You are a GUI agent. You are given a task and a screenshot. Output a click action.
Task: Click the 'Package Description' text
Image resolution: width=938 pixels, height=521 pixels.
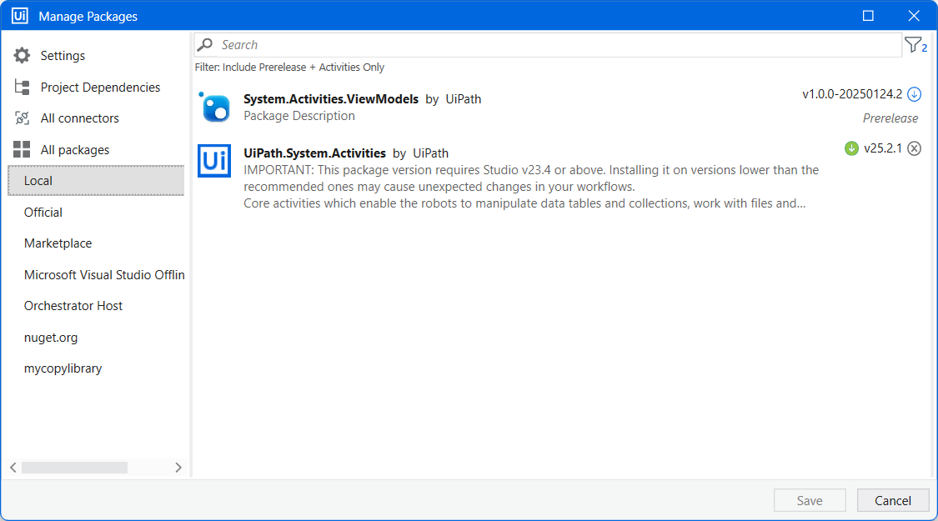[299, 116]
